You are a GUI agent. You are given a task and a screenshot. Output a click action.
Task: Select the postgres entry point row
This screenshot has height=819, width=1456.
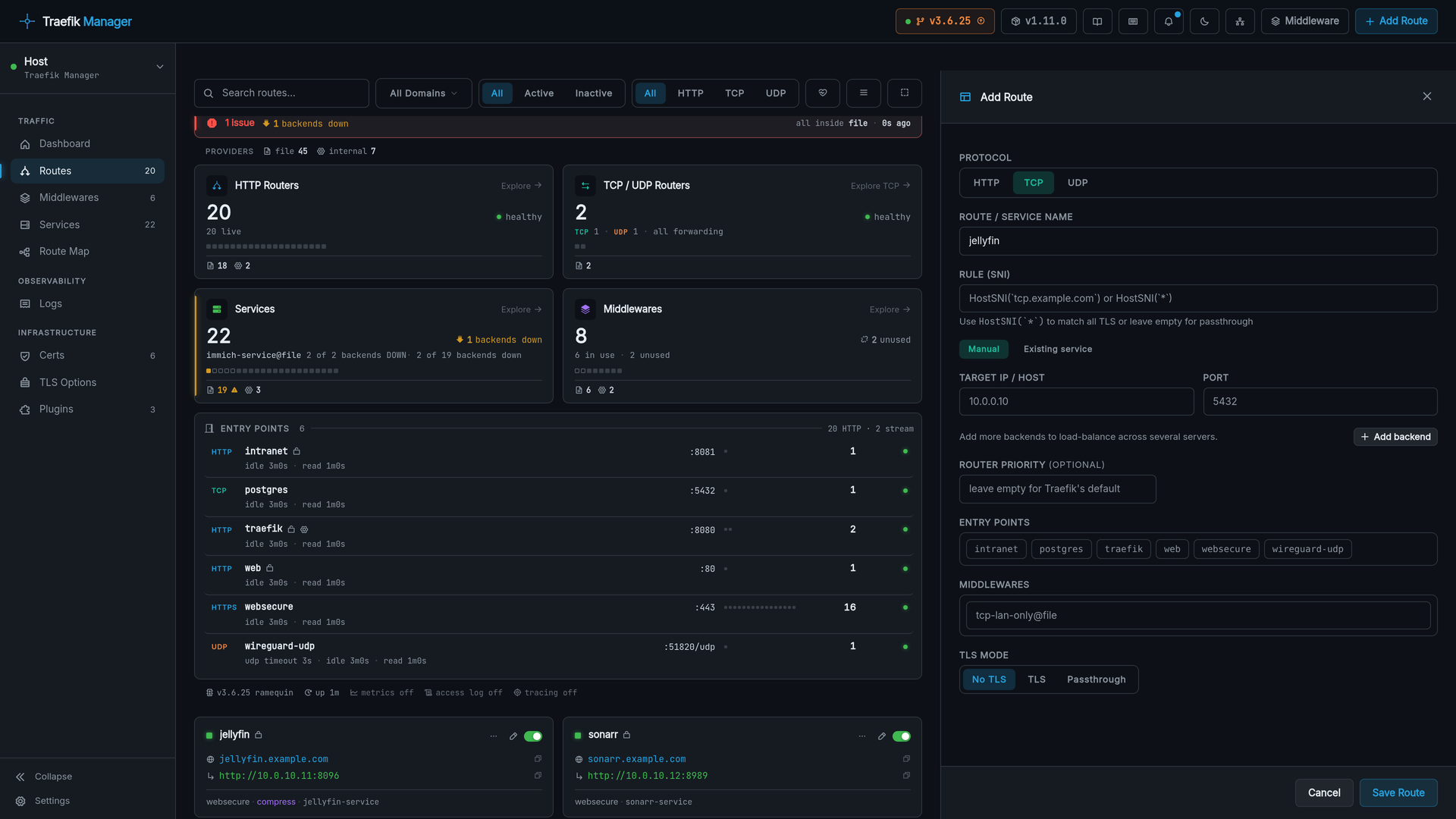(558, 497)
